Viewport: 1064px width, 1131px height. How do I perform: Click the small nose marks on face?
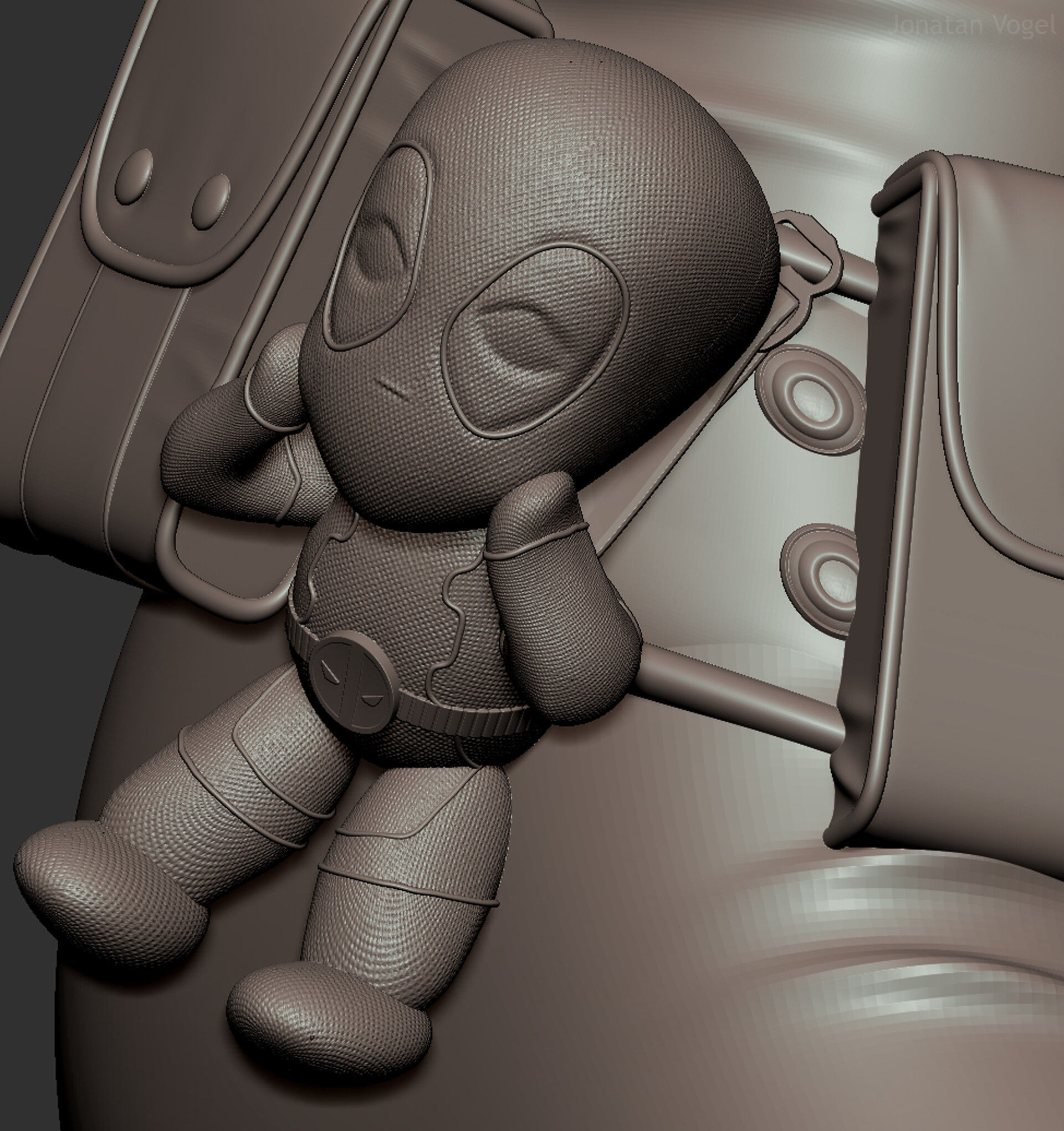tap(390, 389)
